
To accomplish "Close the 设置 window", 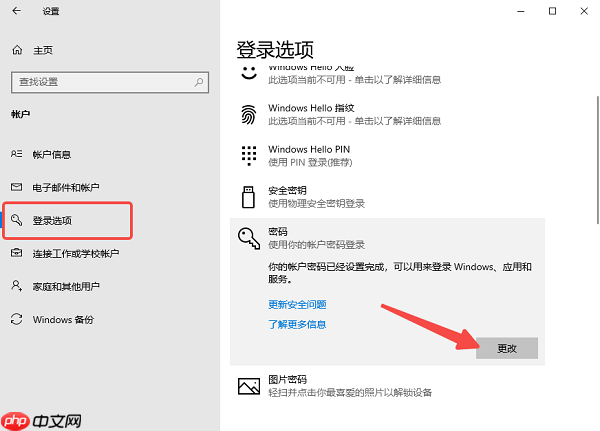I will click(x=584, y=11).
